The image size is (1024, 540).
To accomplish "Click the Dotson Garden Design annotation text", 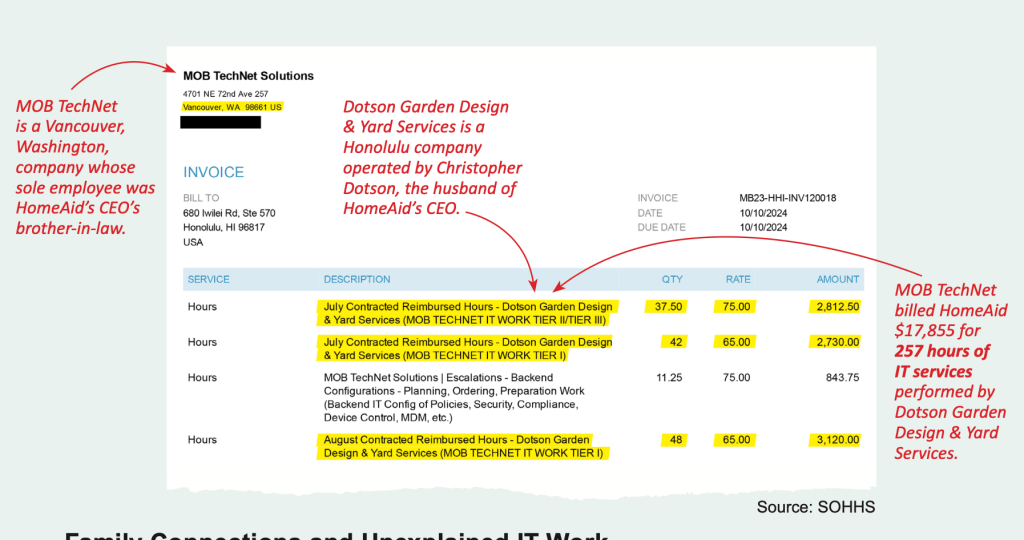I will click(432, 157).
